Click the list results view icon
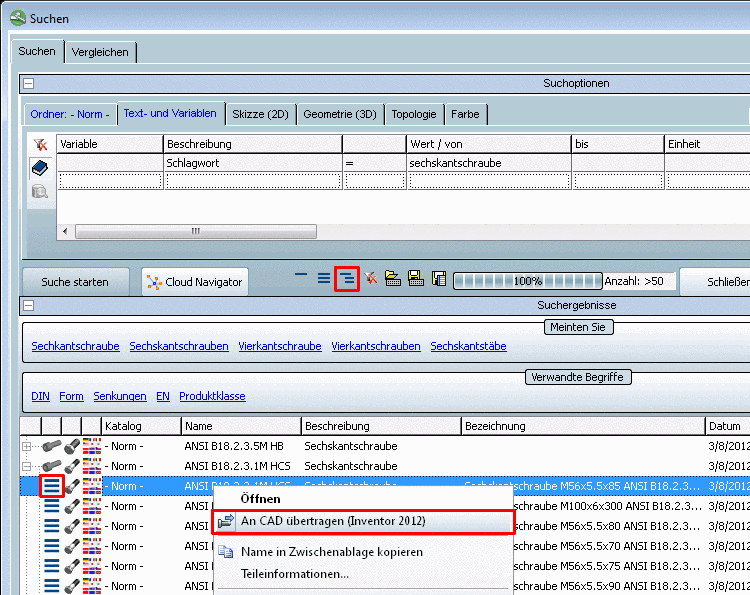The image size is (750, 595). click(323, 279)
